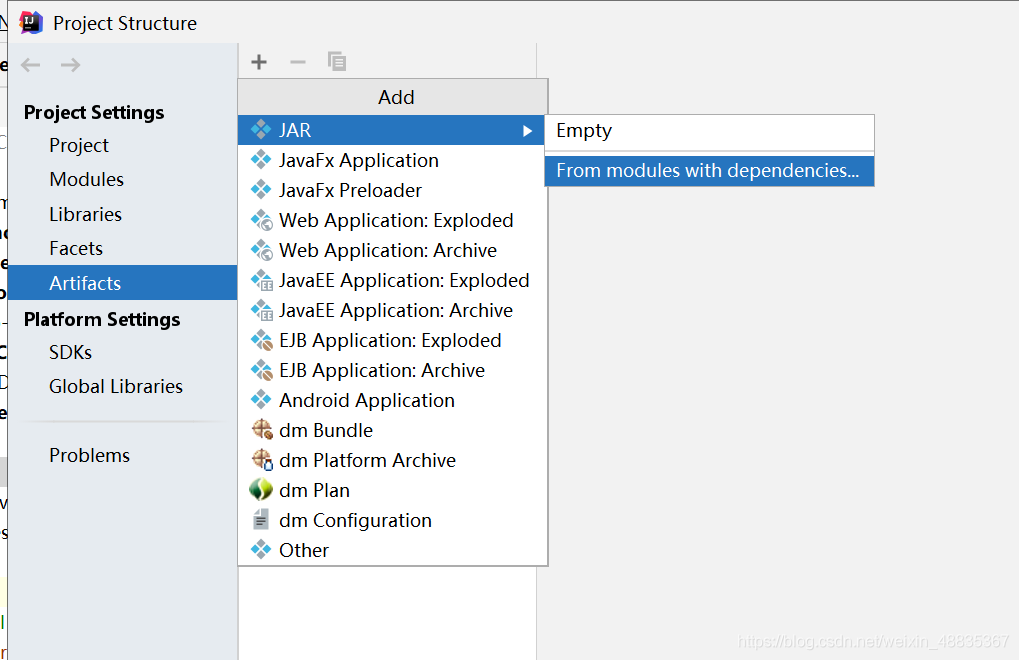Expand the JAR submenu arrow
1019x660 pixels.
pyautogui.click(x=527, y=130)
